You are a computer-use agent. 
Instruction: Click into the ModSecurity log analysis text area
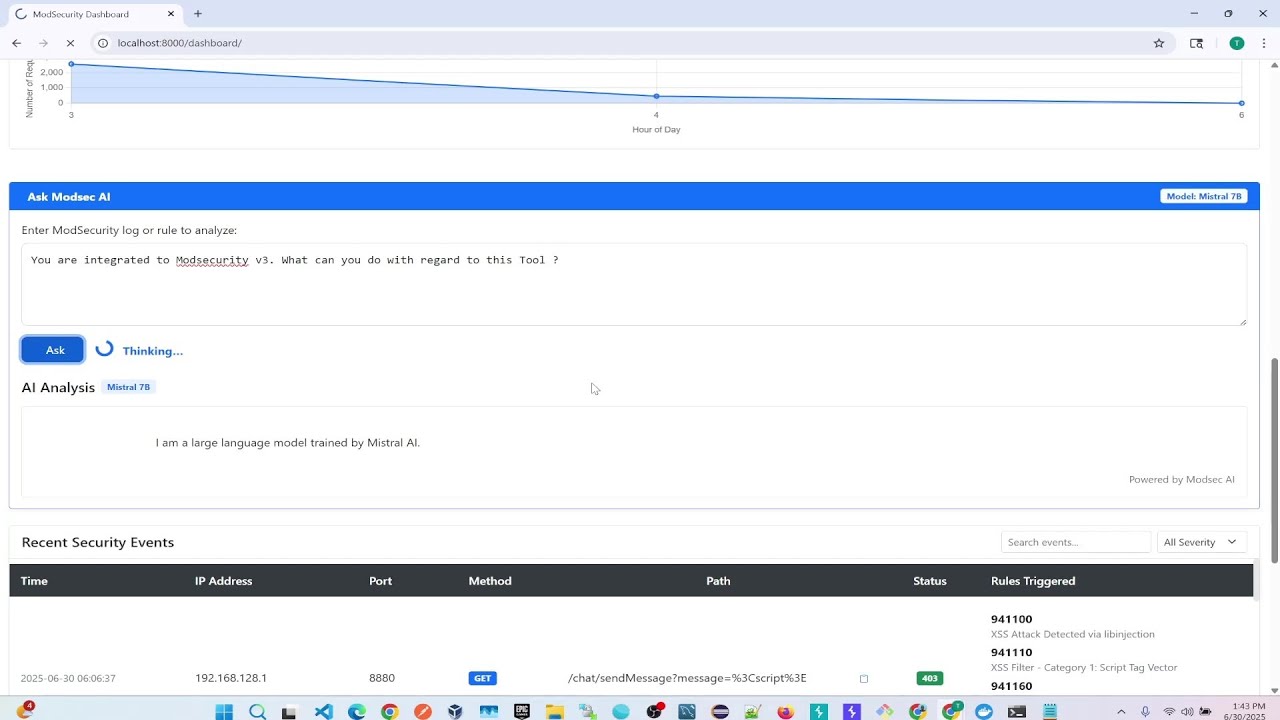[x=634, y=284]
